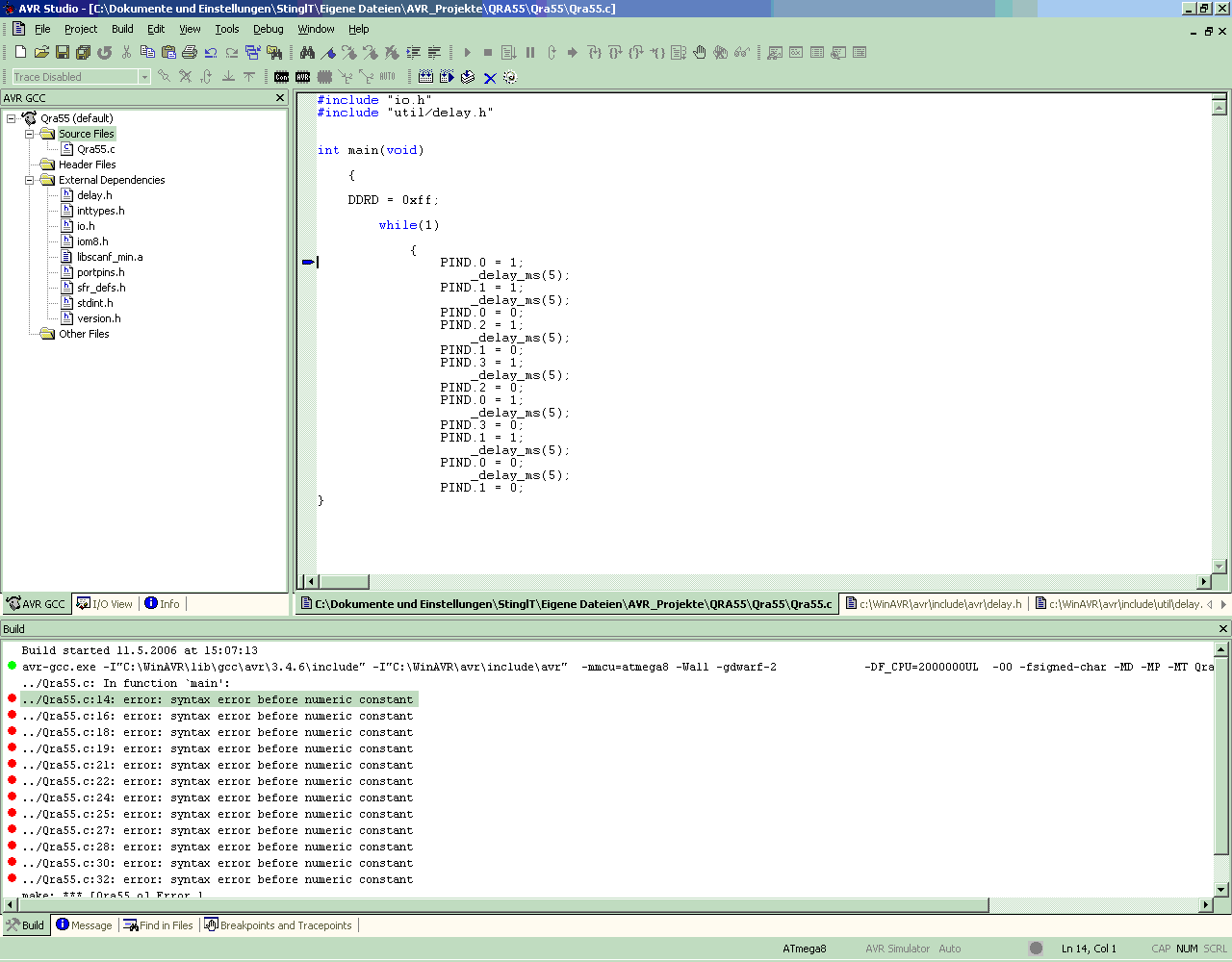
Task: Click Build Active Configuration icon
Action: tap(425, 77)
